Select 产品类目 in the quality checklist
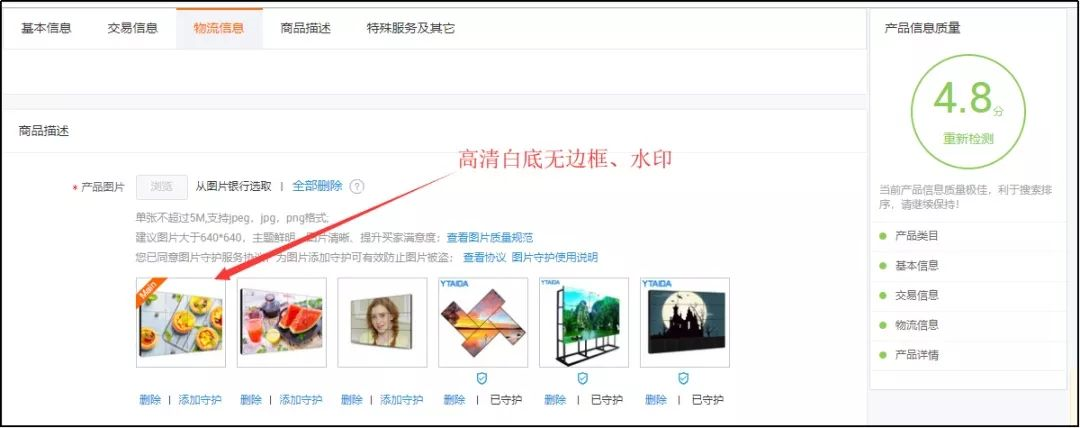Viewport: 1080px width, 428px height. pyautogui.click(x=917, y=236)
